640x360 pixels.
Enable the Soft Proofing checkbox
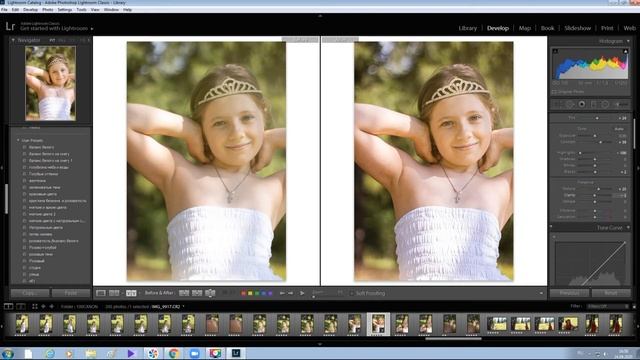(x=352, y=293)
